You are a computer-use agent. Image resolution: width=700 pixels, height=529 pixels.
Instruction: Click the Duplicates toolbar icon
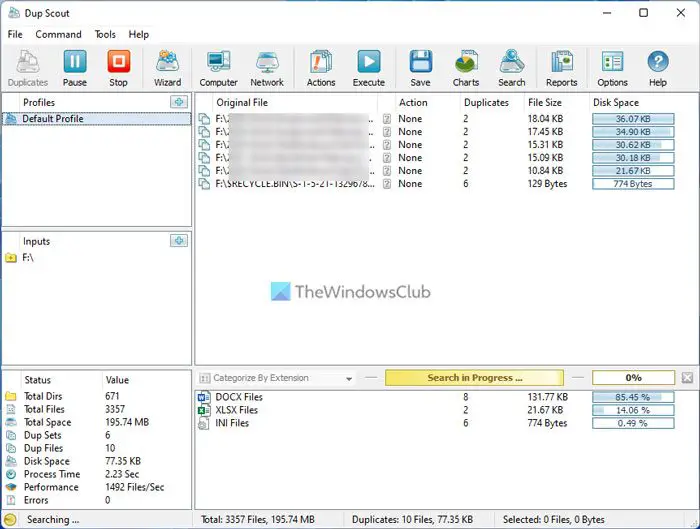coord(28,68)
